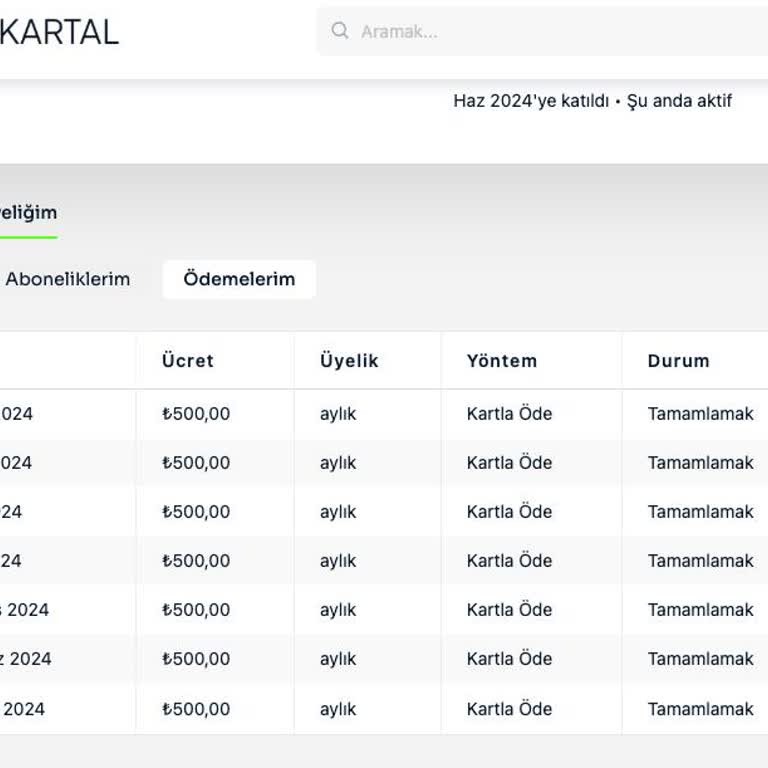
Task: Select the date cell ending 's 2024'
Action: click(x=24, y=610)
